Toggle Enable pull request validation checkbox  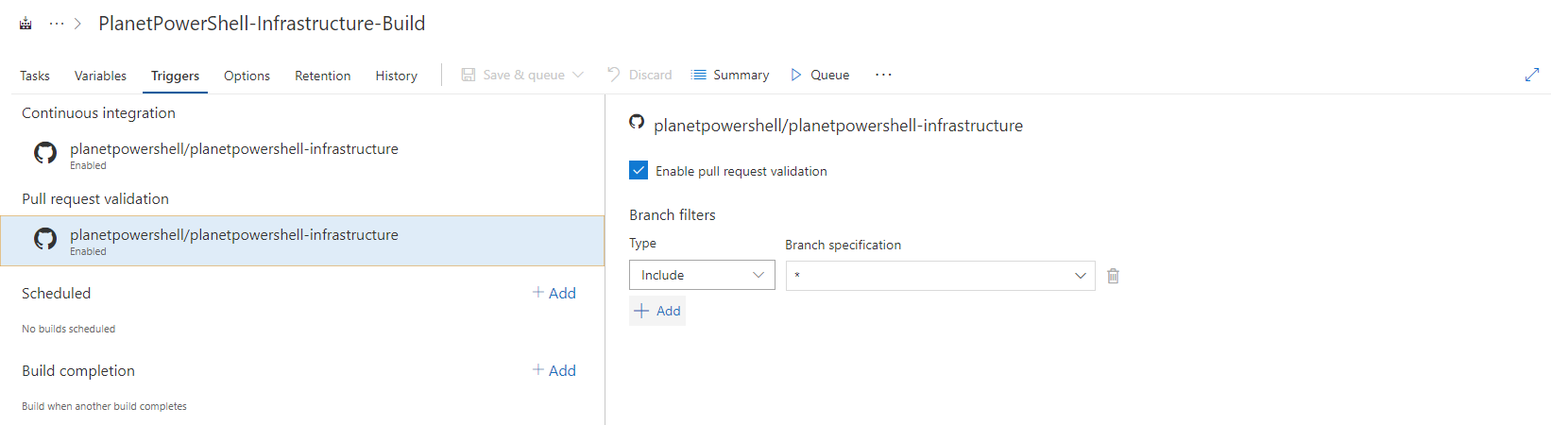[x=639, y=170]
